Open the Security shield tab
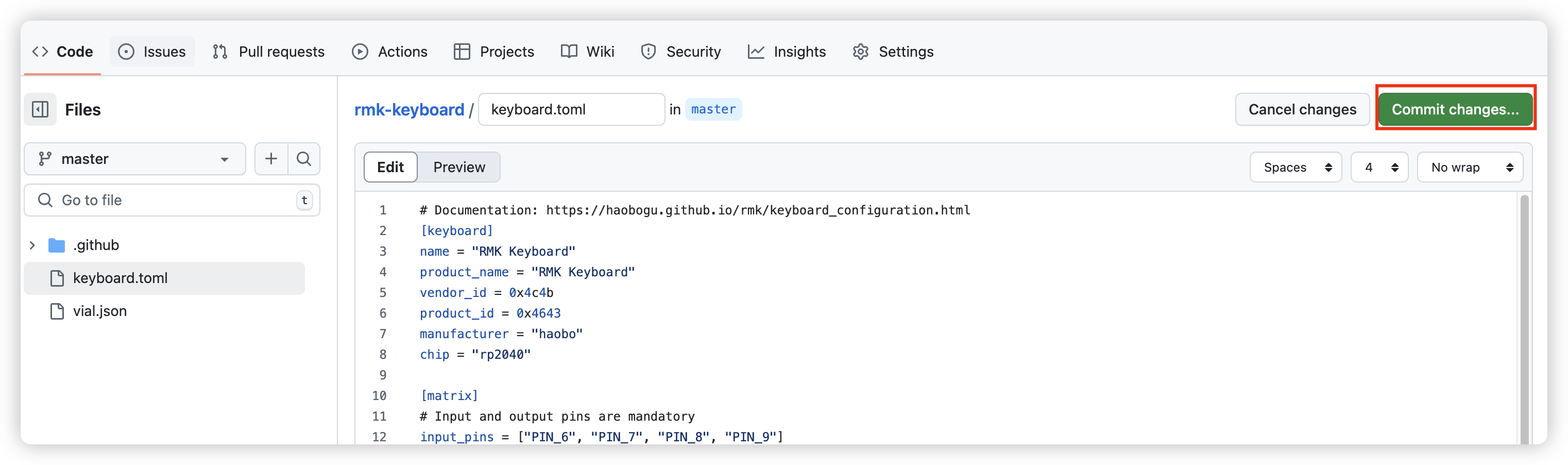 [x=680, y=52]
